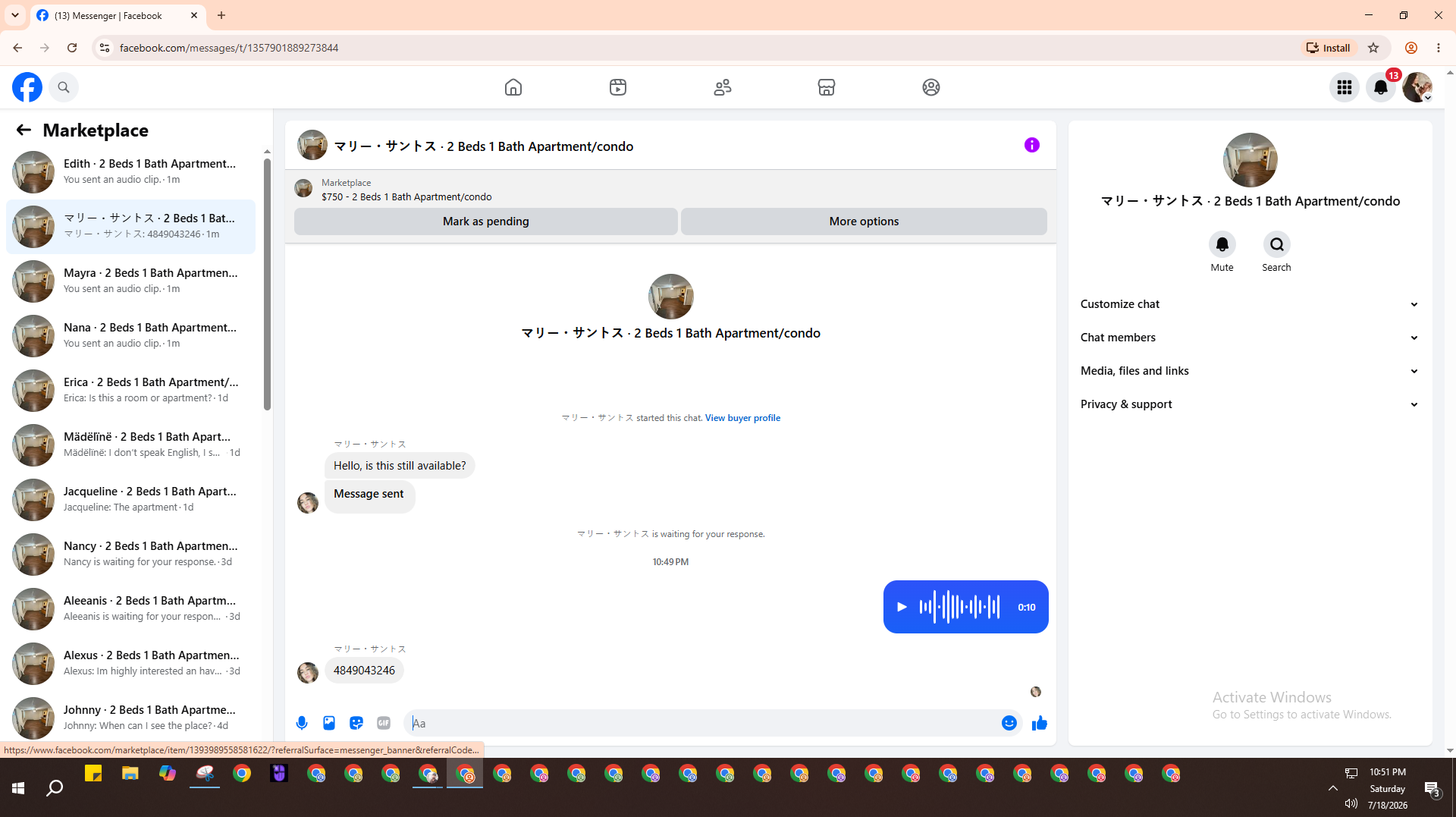Image resolution: width=1456 pixels, height=817 pixels.
Task: Expand Chat members section
Action: (1250, 338)
